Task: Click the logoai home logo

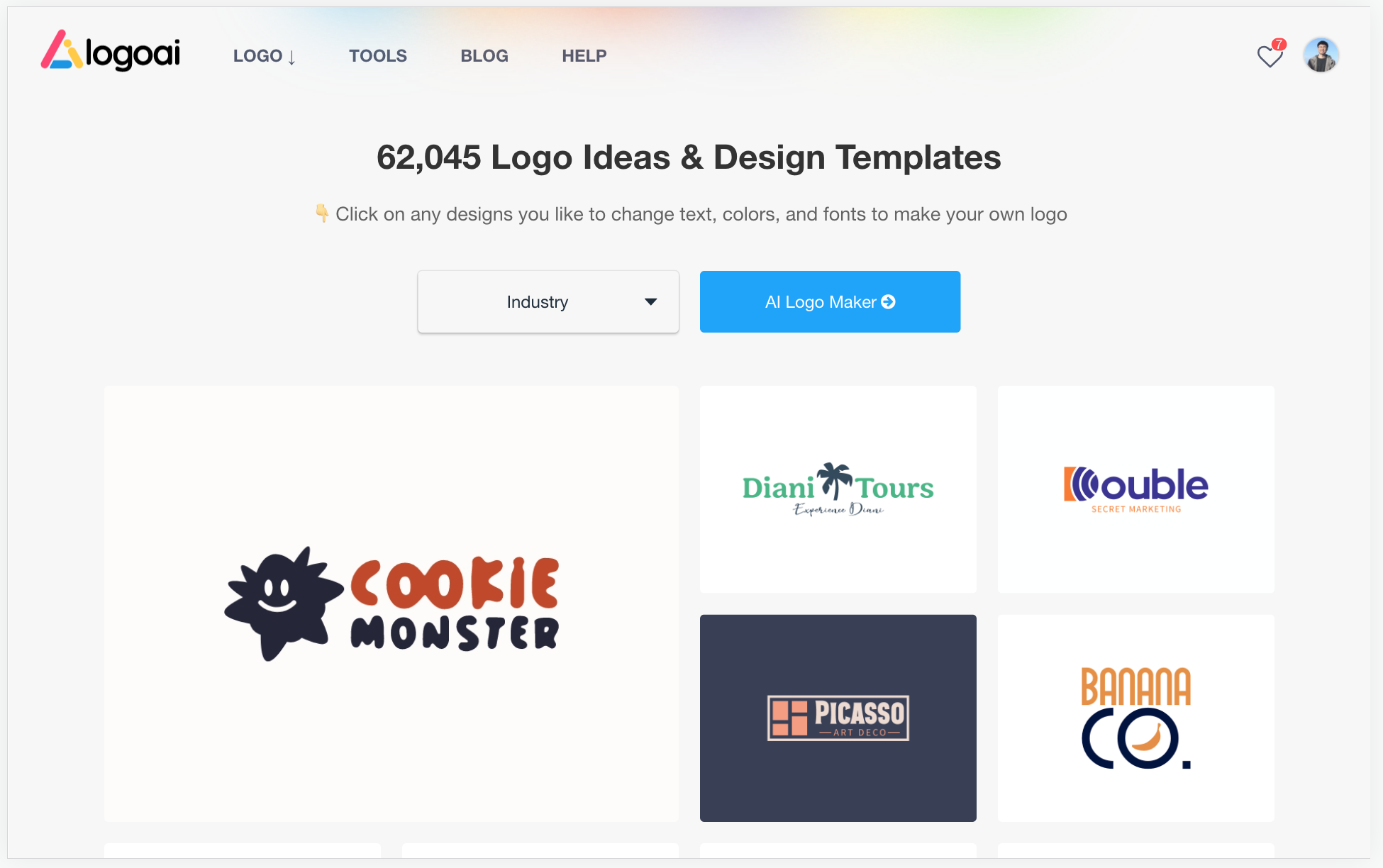Action: pos(111,51)
